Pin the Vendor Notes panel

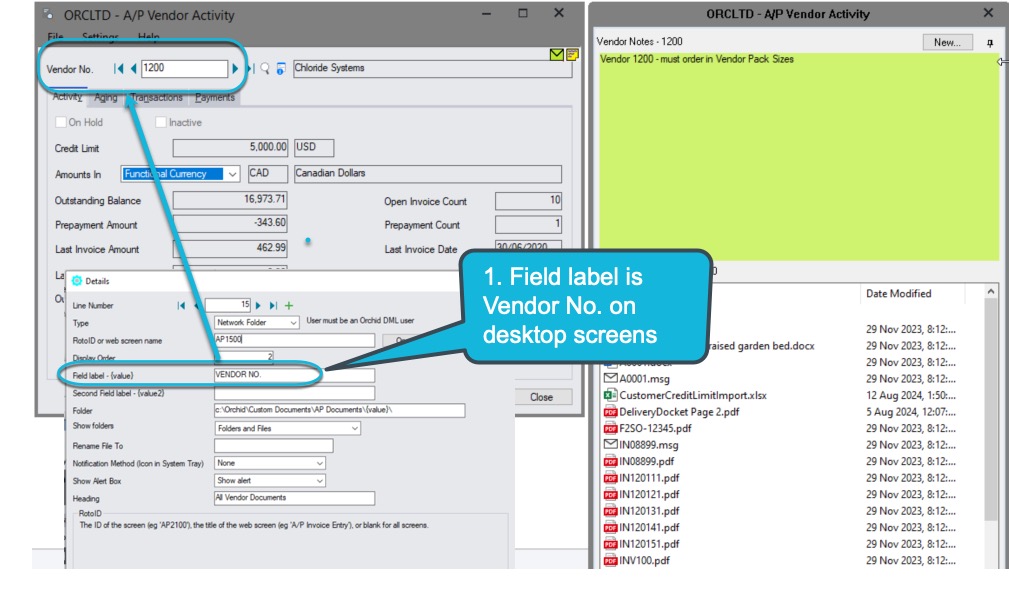pyautogui.click(x=990, y=43)
